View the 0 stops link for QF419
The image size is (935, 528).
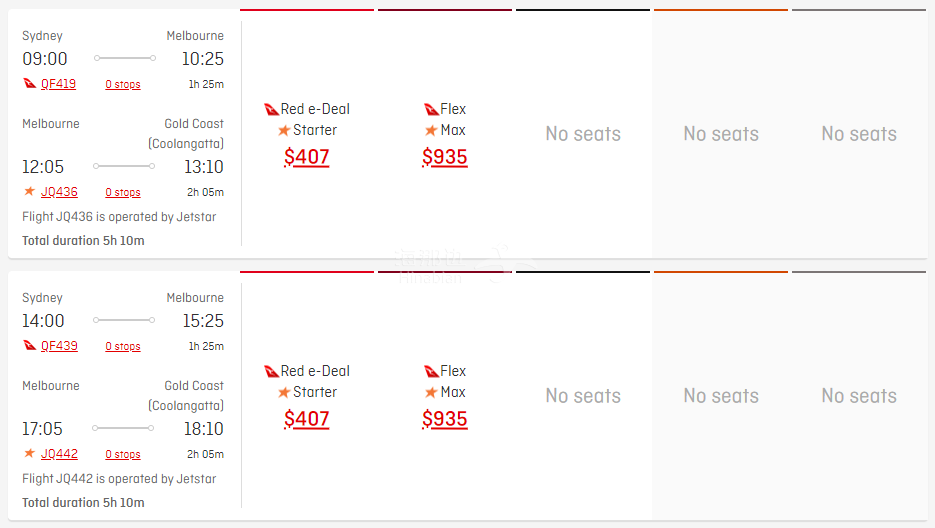123,85
